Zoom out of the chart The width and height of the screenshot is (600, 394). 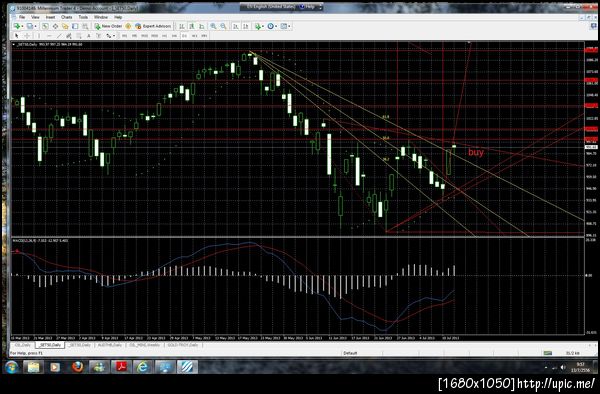[x=223, y=26]
